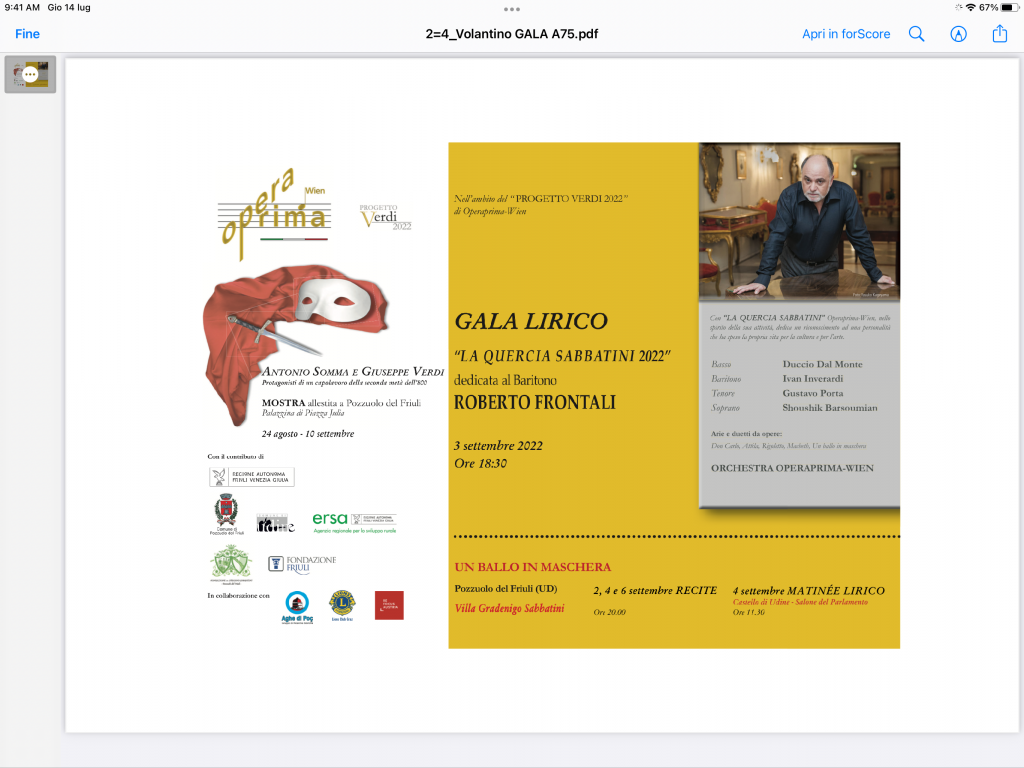Tap the baritone's photo on the flyer
The height and width of the screenshot is (768, 1024).
(799, 221)
